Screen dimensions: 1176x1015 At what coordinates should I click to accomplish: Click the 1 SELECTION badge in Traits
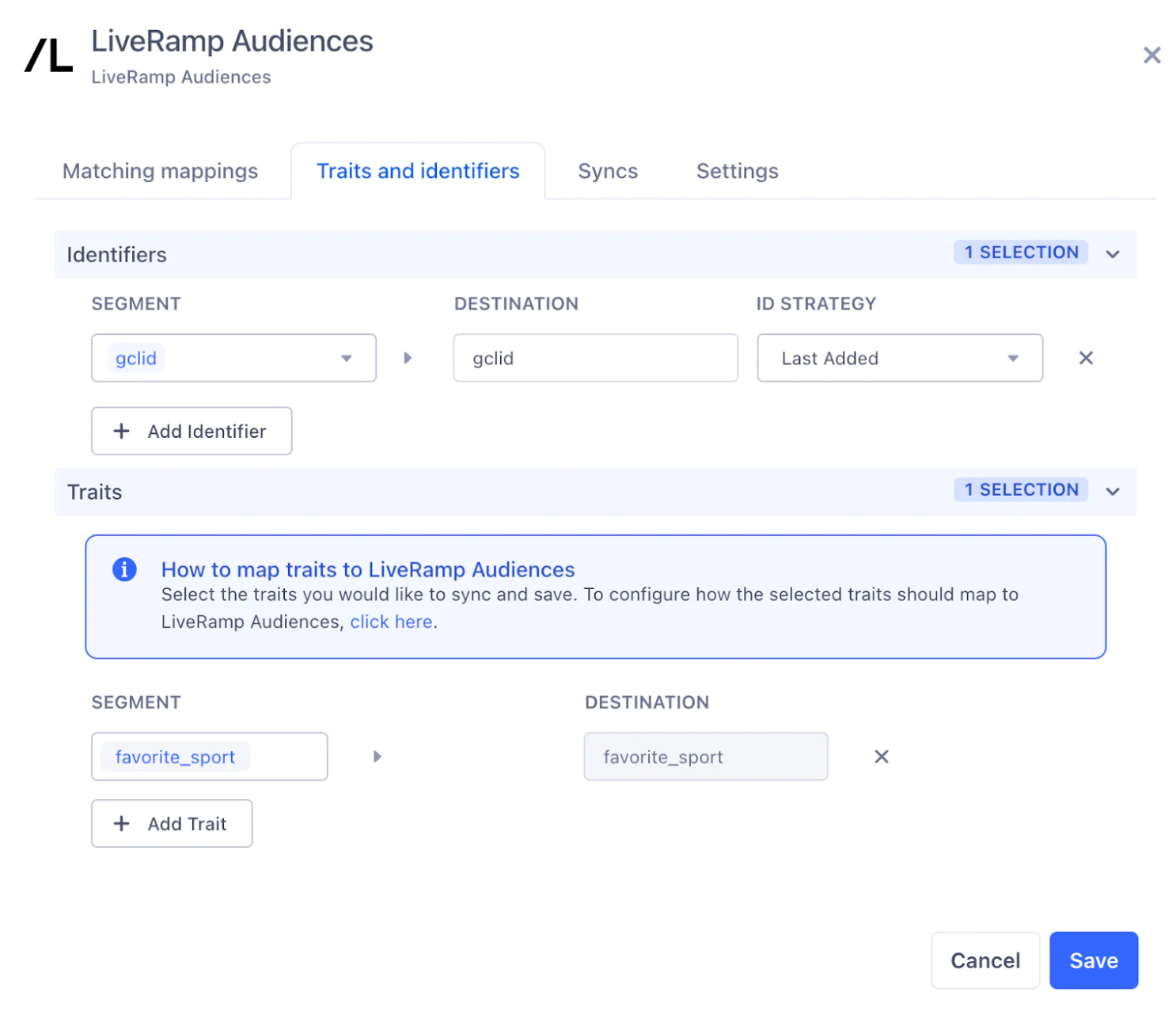[1021, 489]
